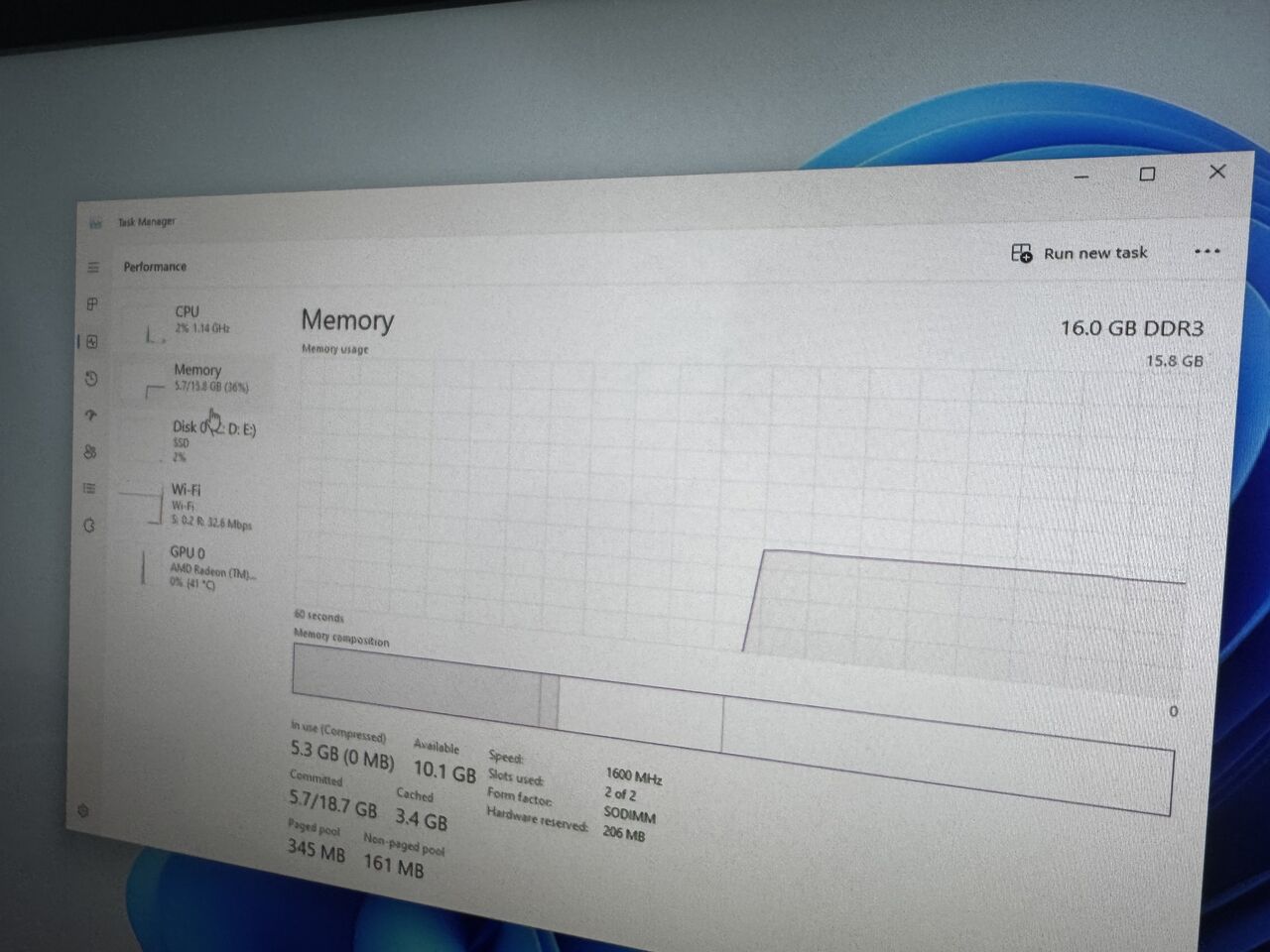This screenshot has height=952, width=1270.
Task: Click the Wi-Fi mini graph thumbnail
Action: (141, 505)
